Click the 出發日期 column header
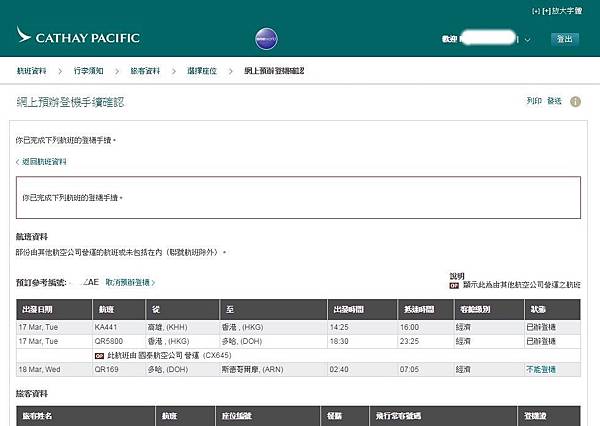 tap(54, 309)
